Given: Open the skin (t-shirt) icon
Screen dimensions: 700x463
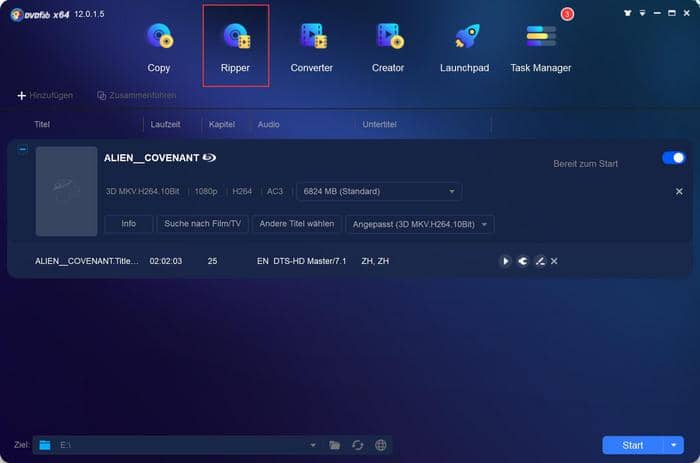Looking at the screenshot, I should pos(628,13).
